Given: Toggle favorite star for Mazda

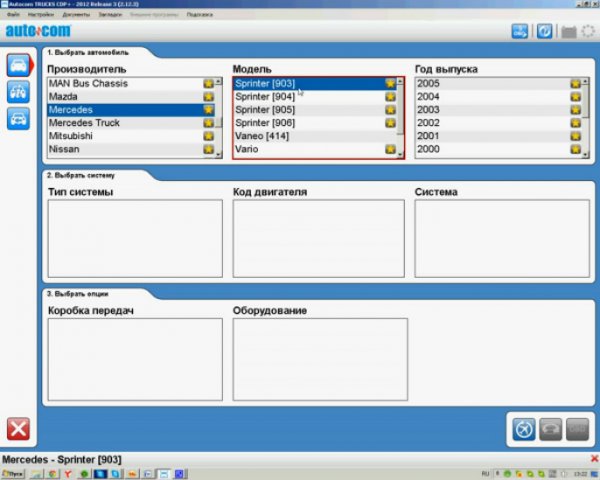Looking at the screenshot, I should point(209,96).
